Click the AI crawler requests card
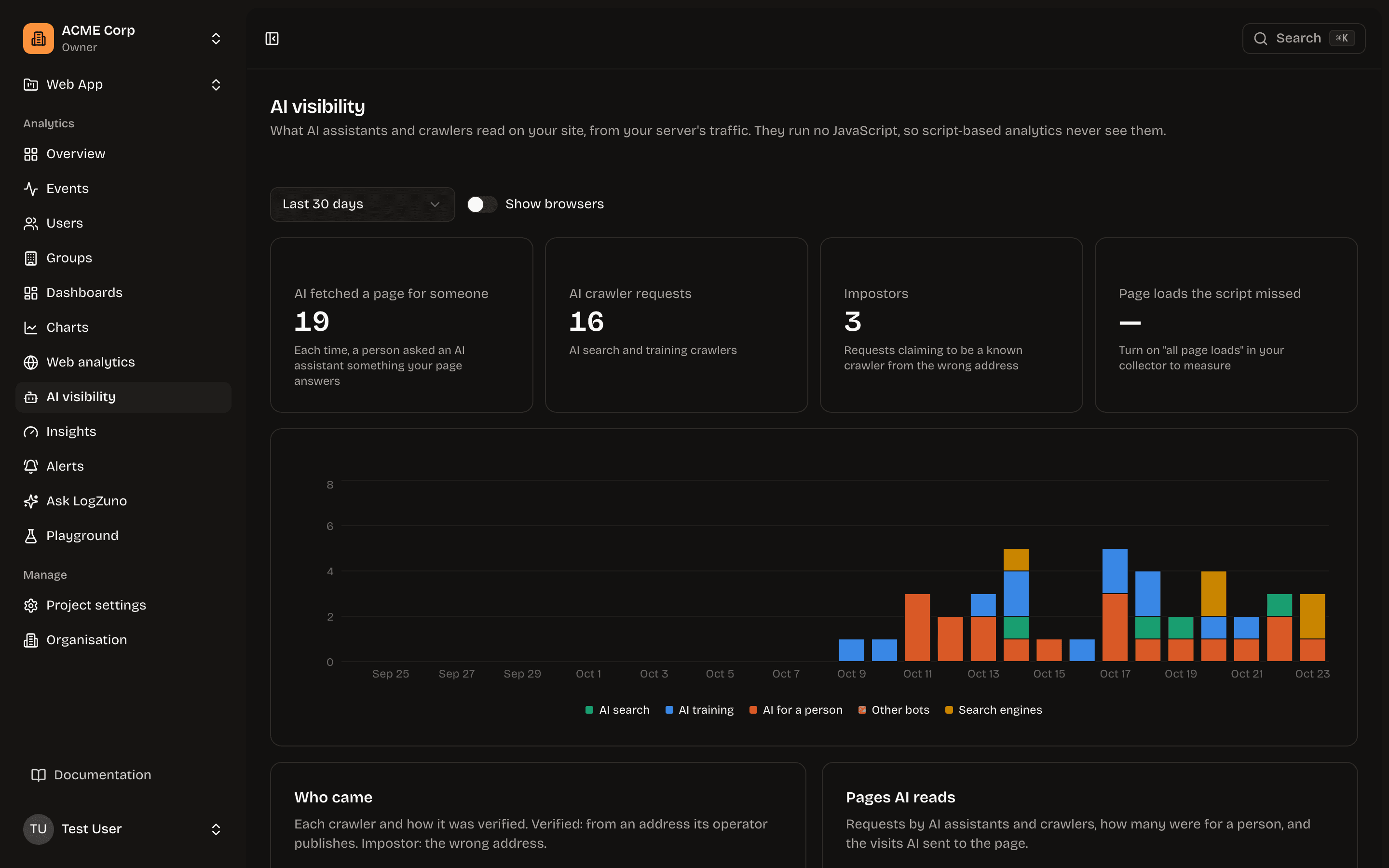The image size is (1389, 868). (x=676, y=325)
